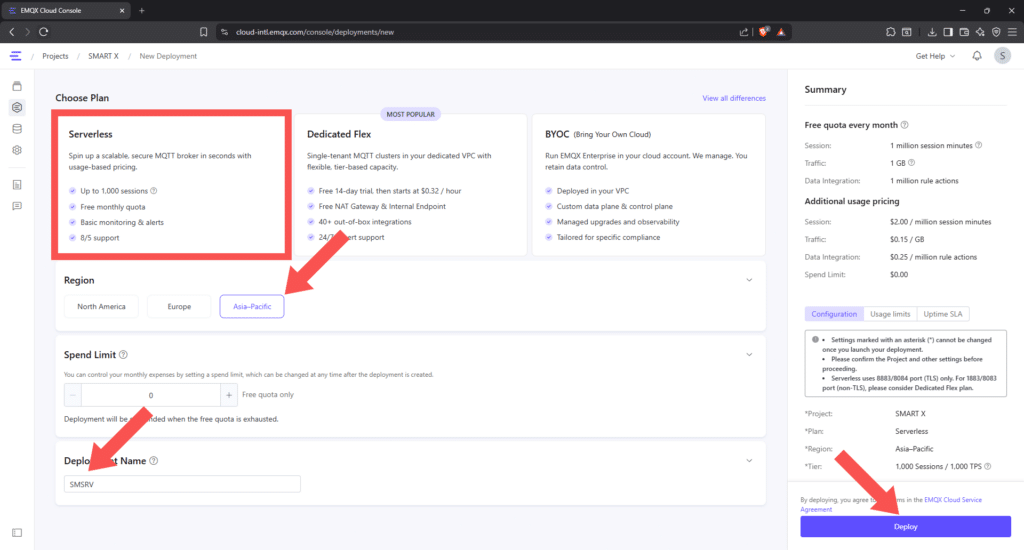This screenshot has height=550, width=1024.
Task: Open a new browser tab
Action: point(142,10)
